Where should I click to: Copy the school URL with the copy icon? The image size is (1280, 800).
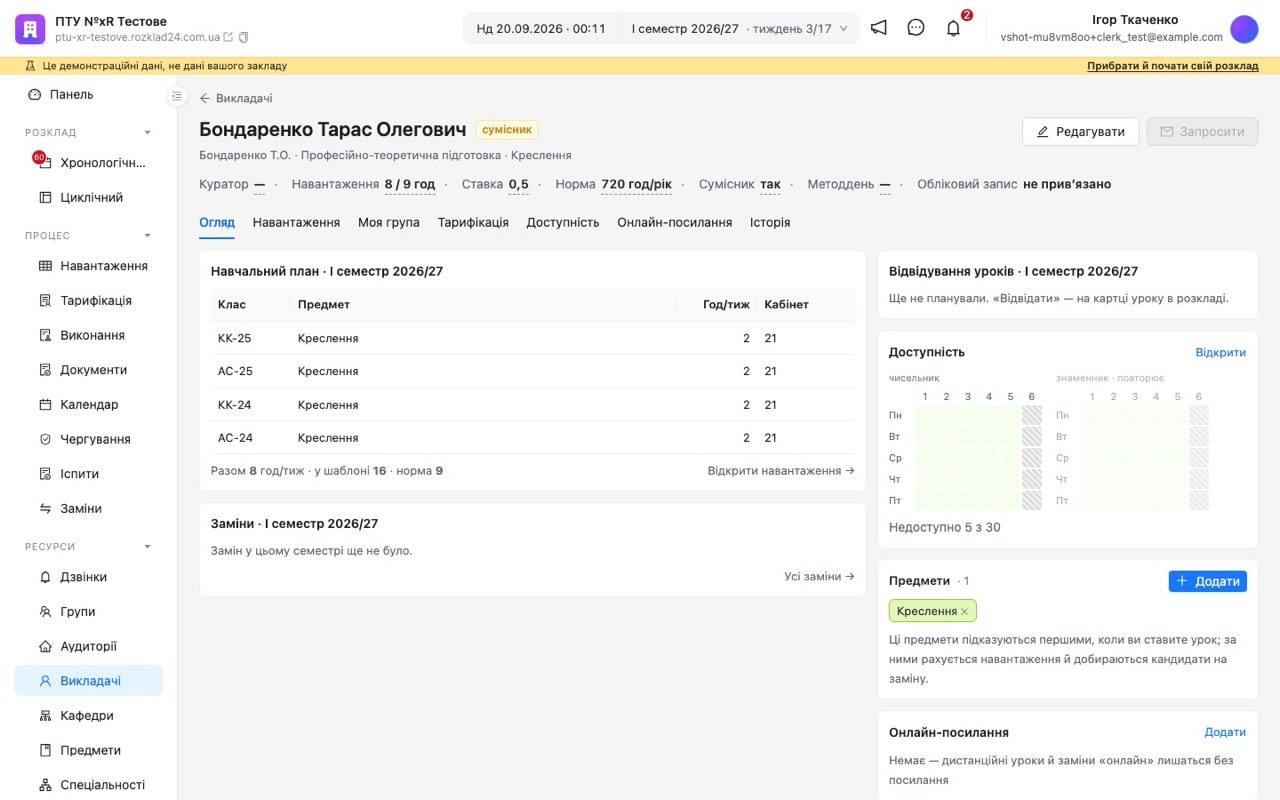point(244,37)
